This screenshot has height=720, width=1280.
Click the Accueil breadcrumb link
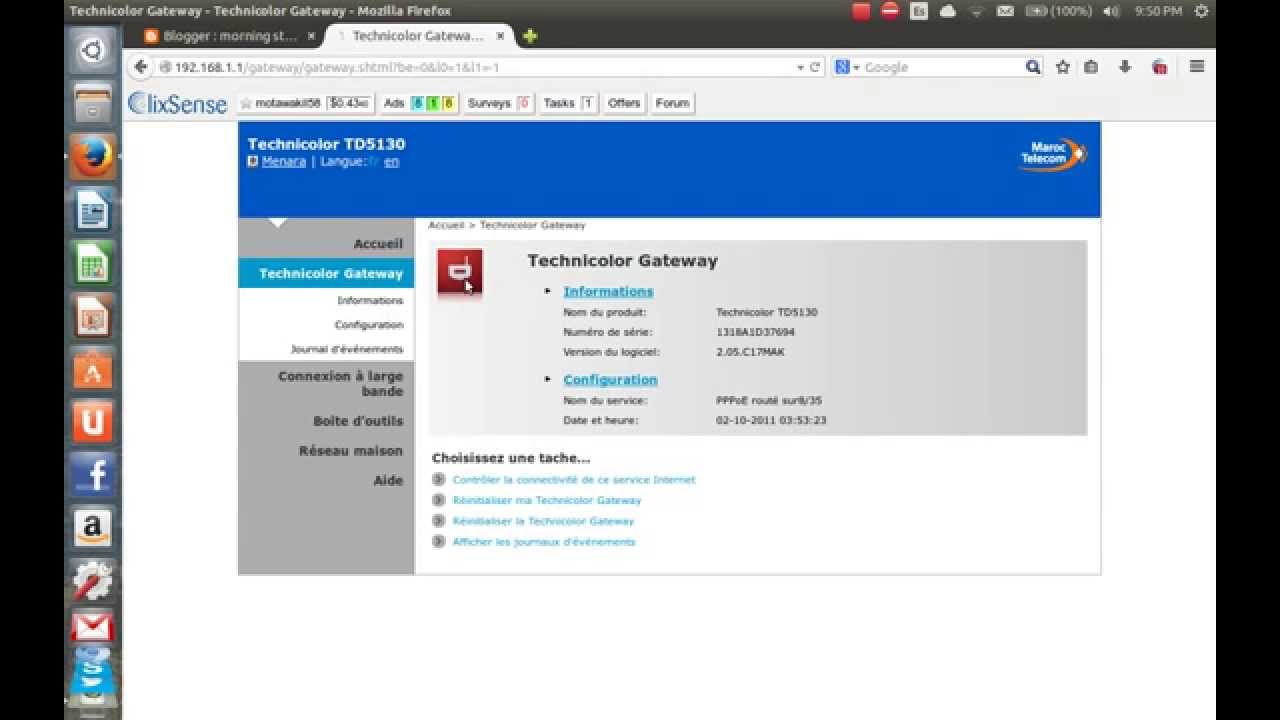tap(446, 225)
